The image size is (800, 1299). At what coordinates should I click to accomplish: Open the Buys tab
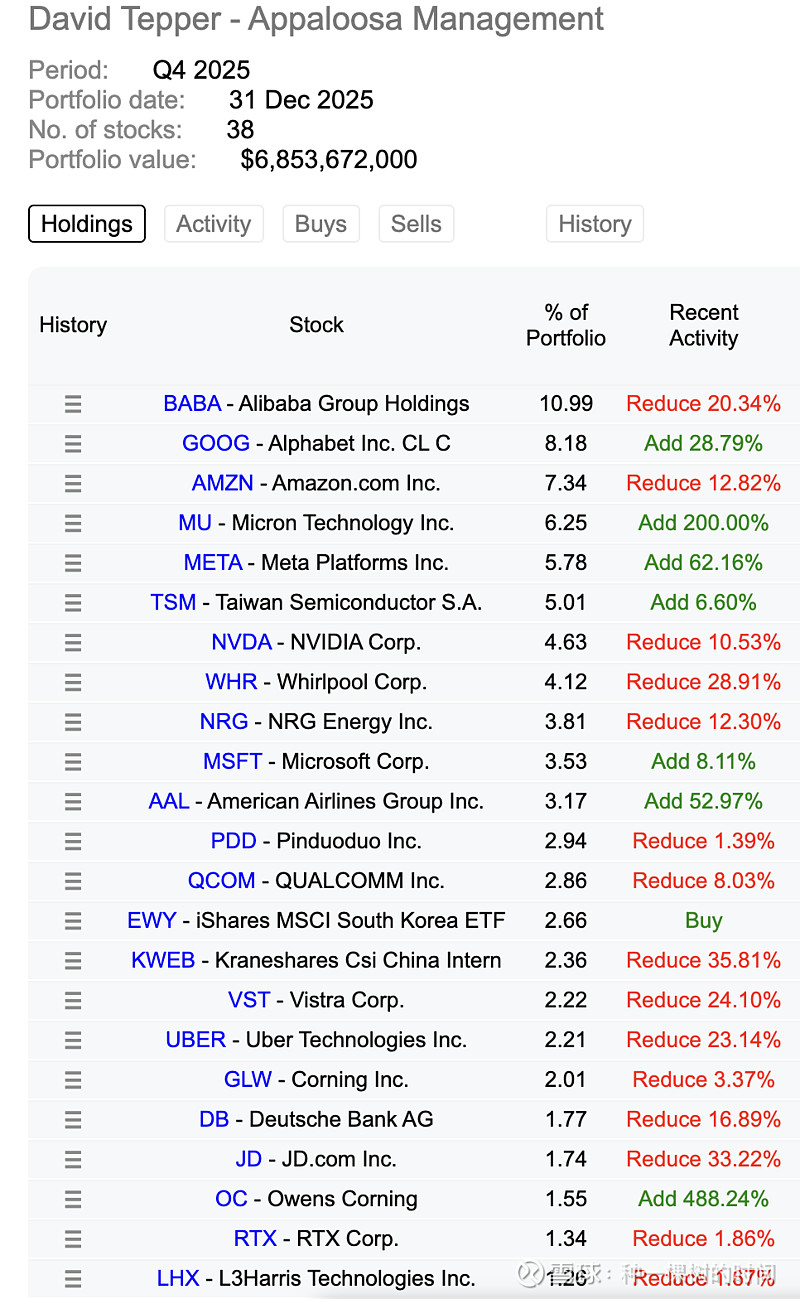pyautogui.click(x=321, y=224)
